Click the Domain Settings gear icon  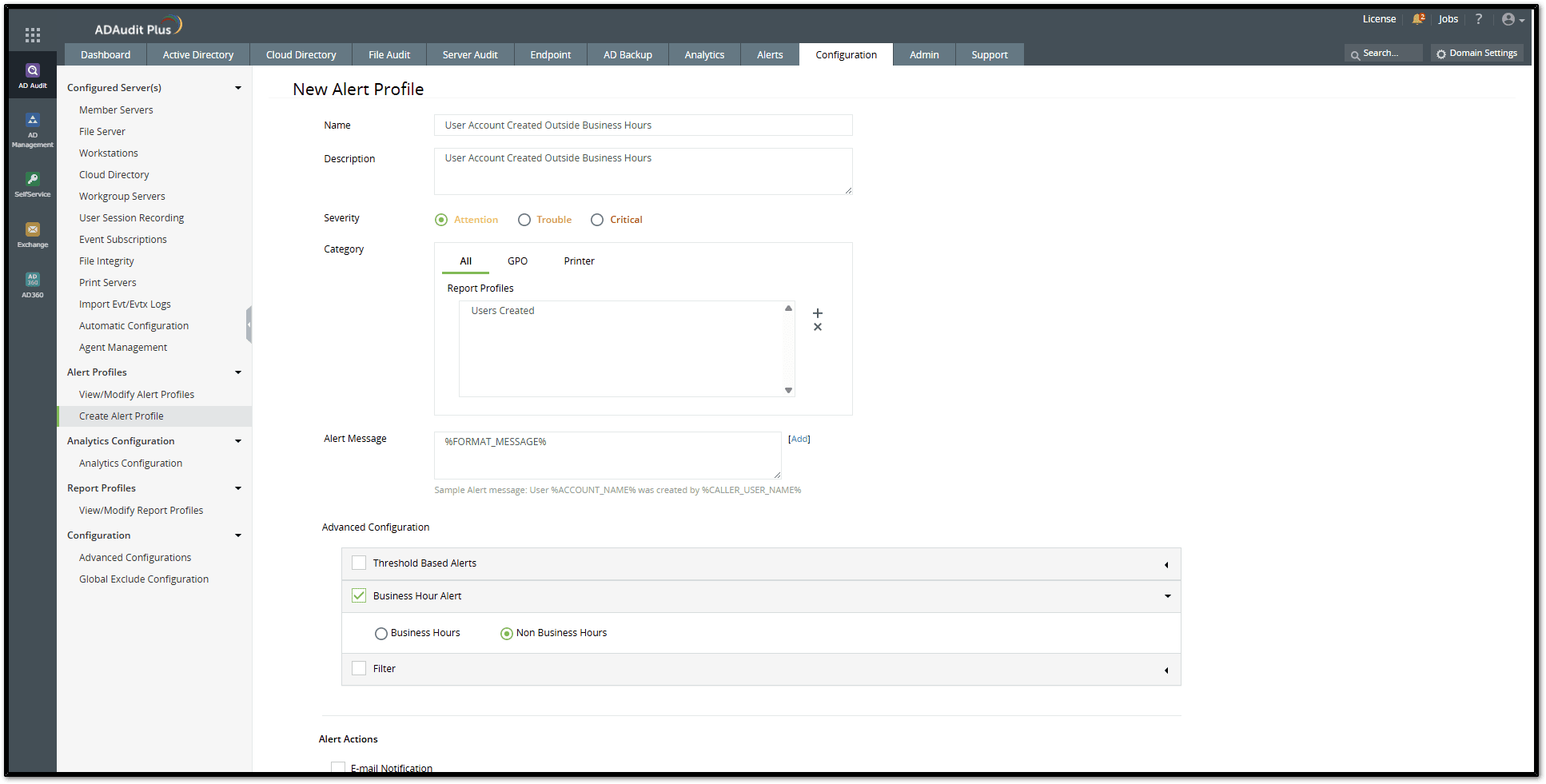coord(1441,54)
